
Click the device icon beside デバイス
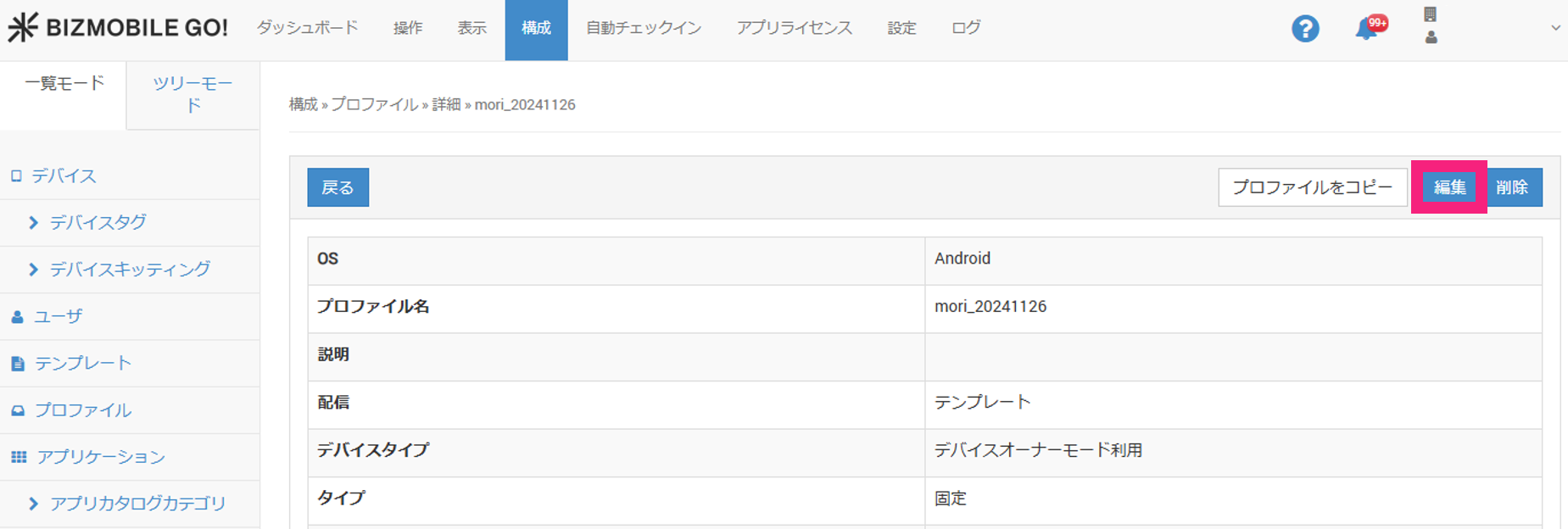point(16,176)
